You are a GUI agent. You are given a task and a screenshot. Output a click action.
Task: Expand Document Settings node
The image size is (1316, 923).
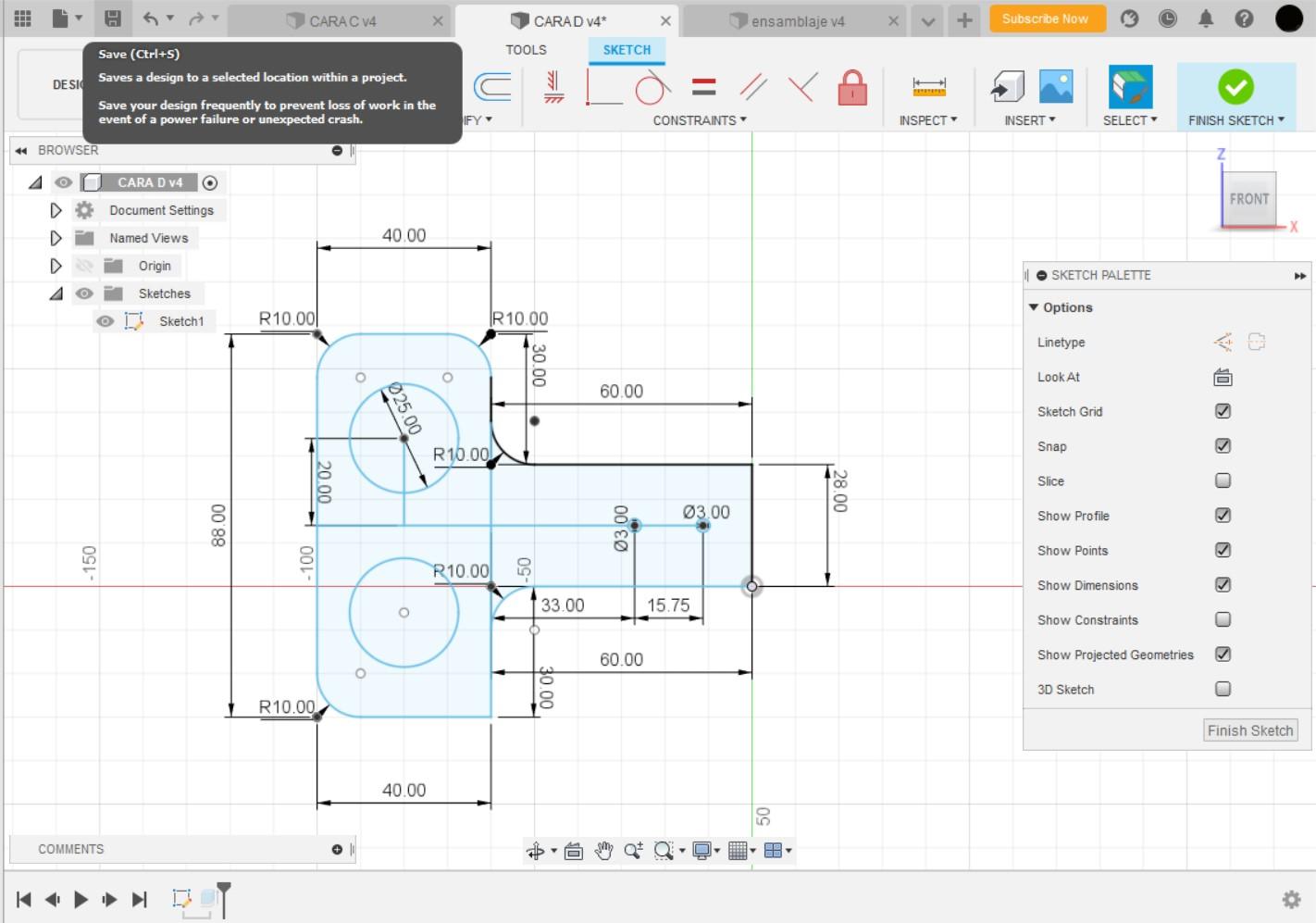[56, 210]
